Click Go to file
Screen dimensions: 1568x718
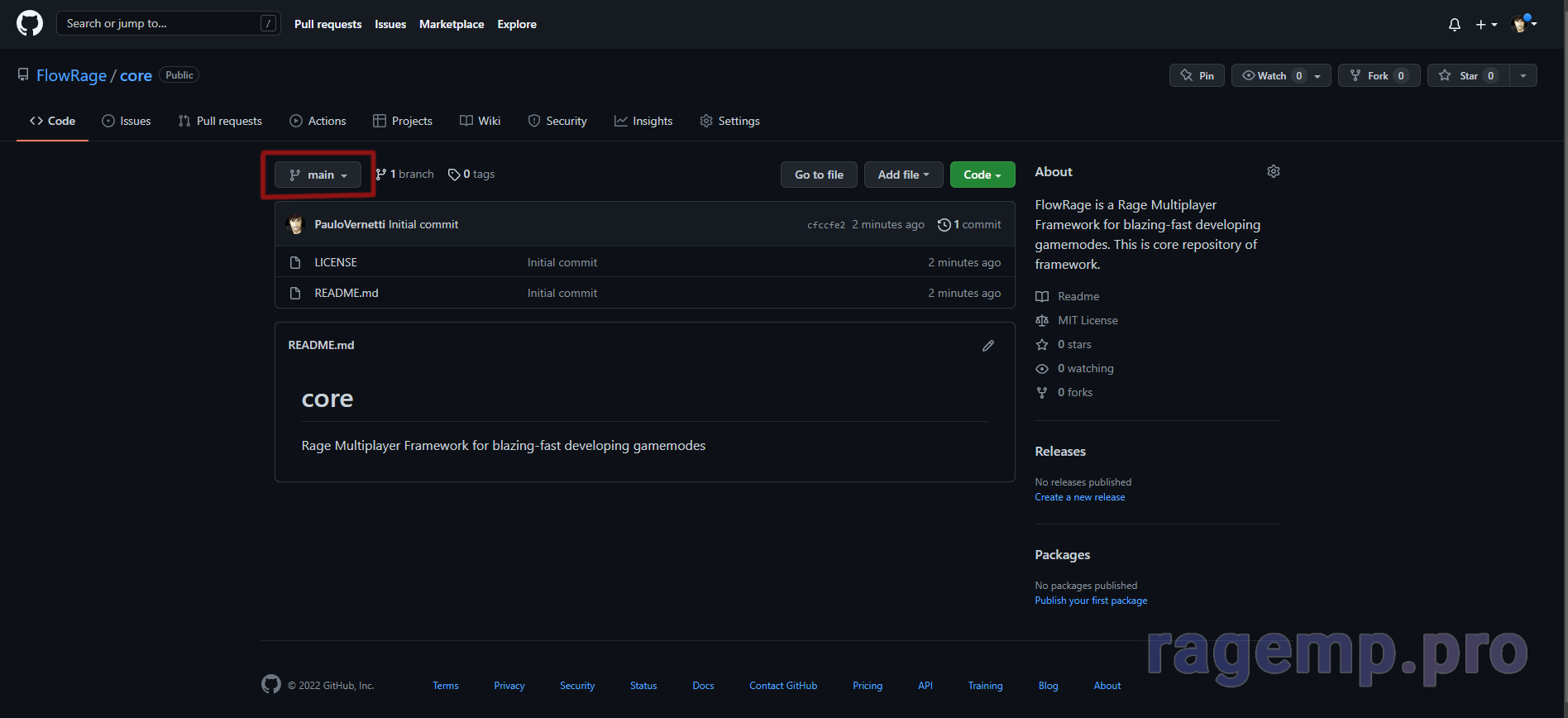click(x=819, y=175)
